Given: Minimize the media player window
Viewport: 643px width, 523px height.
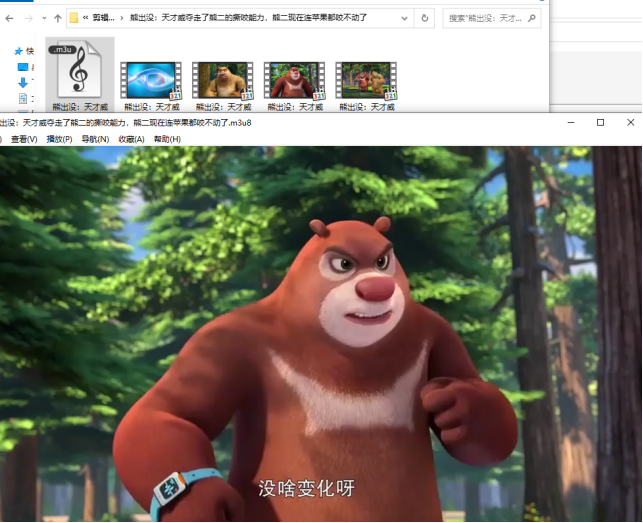Looking at the screenshot, I should (571, 123).
